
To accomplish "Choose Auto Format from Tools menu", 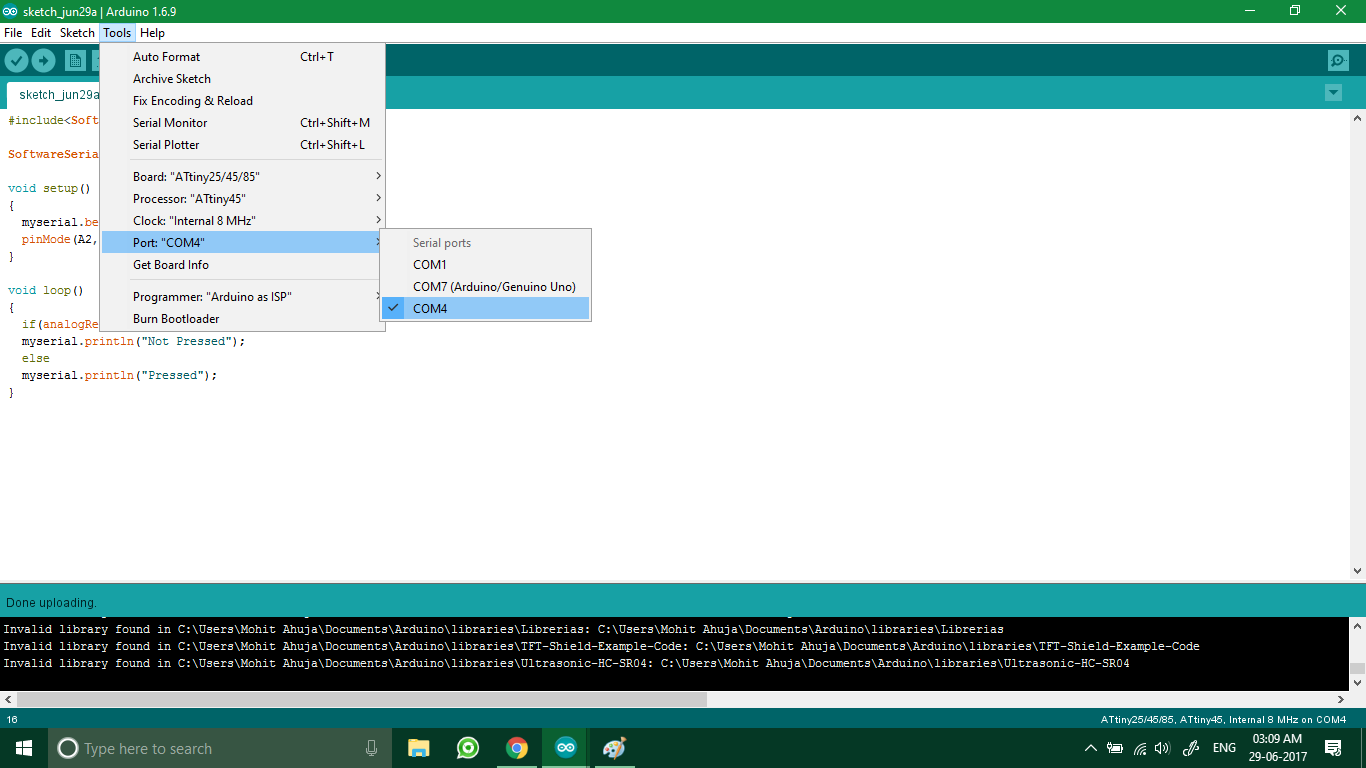I will pos(243,57).
